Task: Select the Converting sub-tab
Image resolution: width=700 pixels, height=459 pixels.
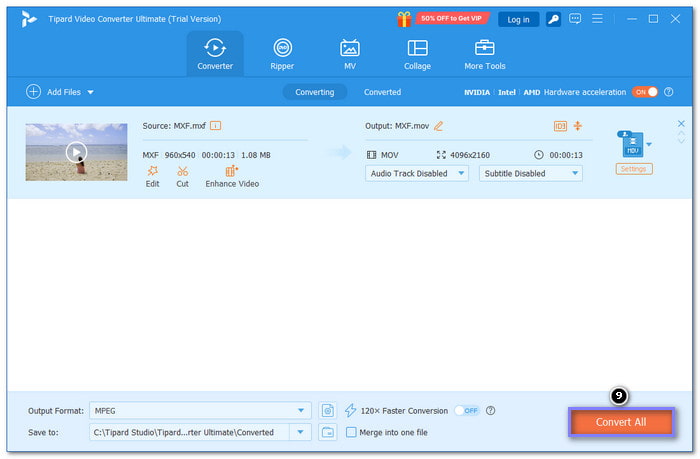Action: [x=314, y=92]
